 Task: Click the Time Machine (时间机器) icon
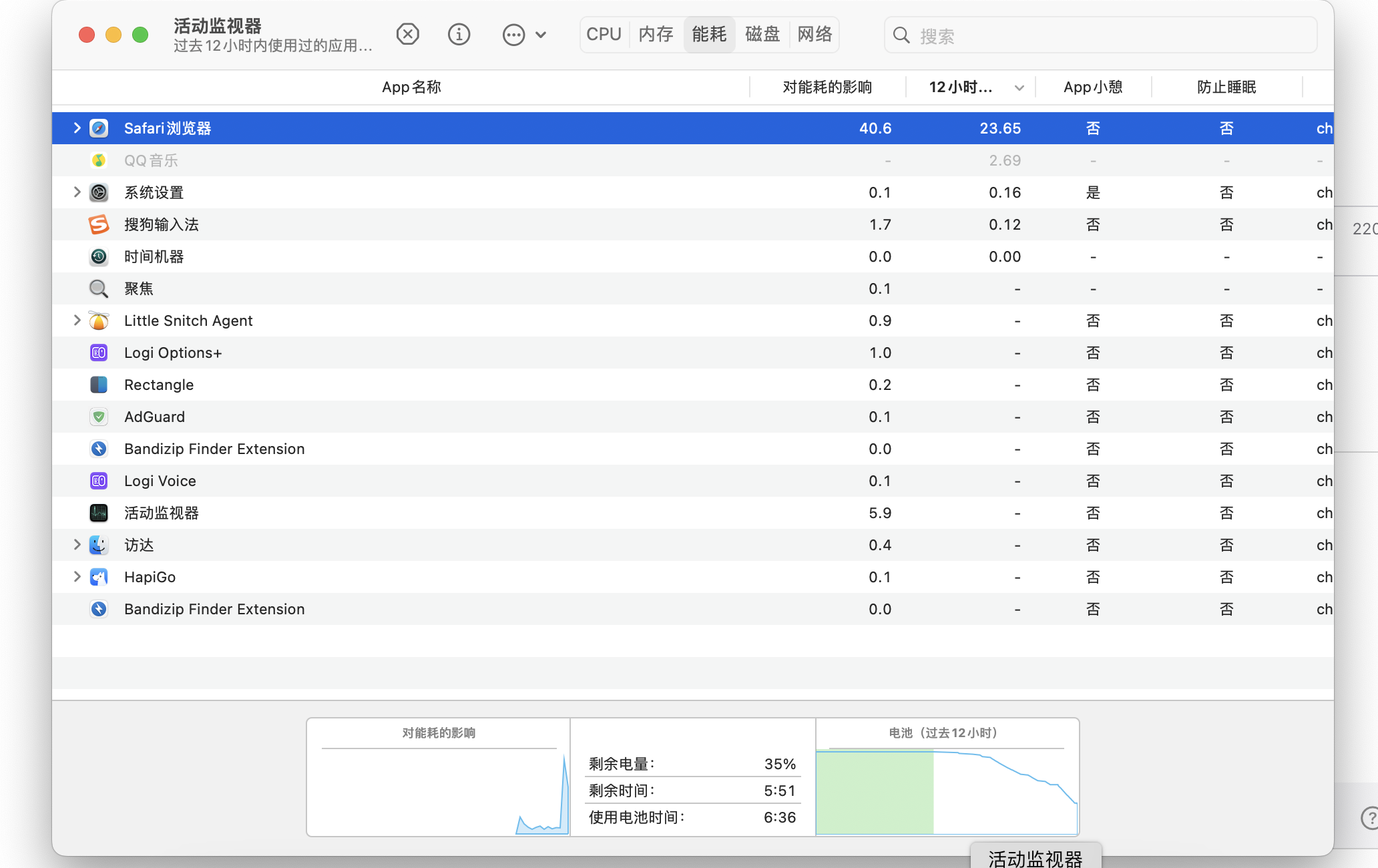click(x=99, y=256)
